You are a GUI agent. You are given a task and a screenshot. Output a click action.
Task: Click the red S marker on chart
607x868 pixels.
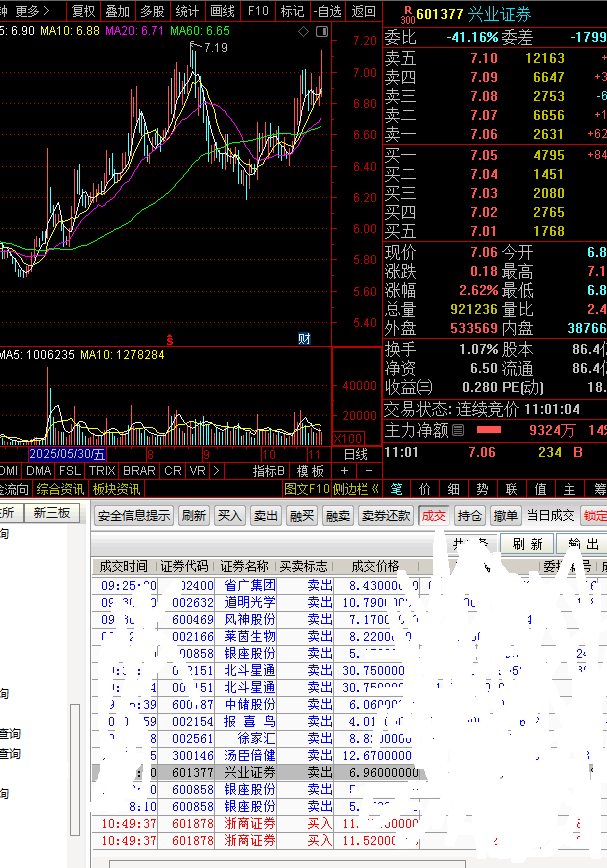click(169, 340)
